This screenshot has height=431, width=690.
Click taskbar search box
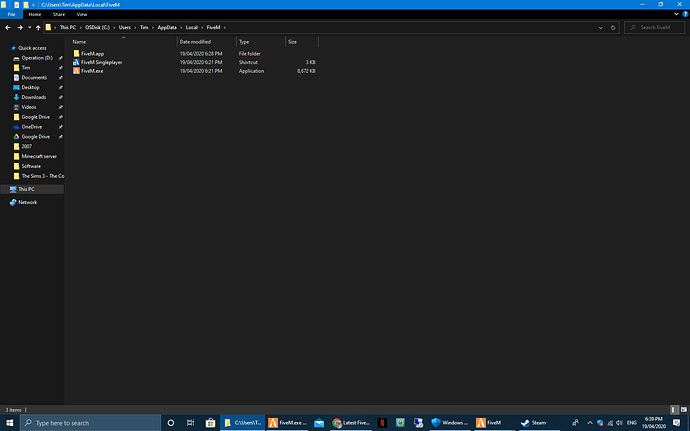coord(91,423)
